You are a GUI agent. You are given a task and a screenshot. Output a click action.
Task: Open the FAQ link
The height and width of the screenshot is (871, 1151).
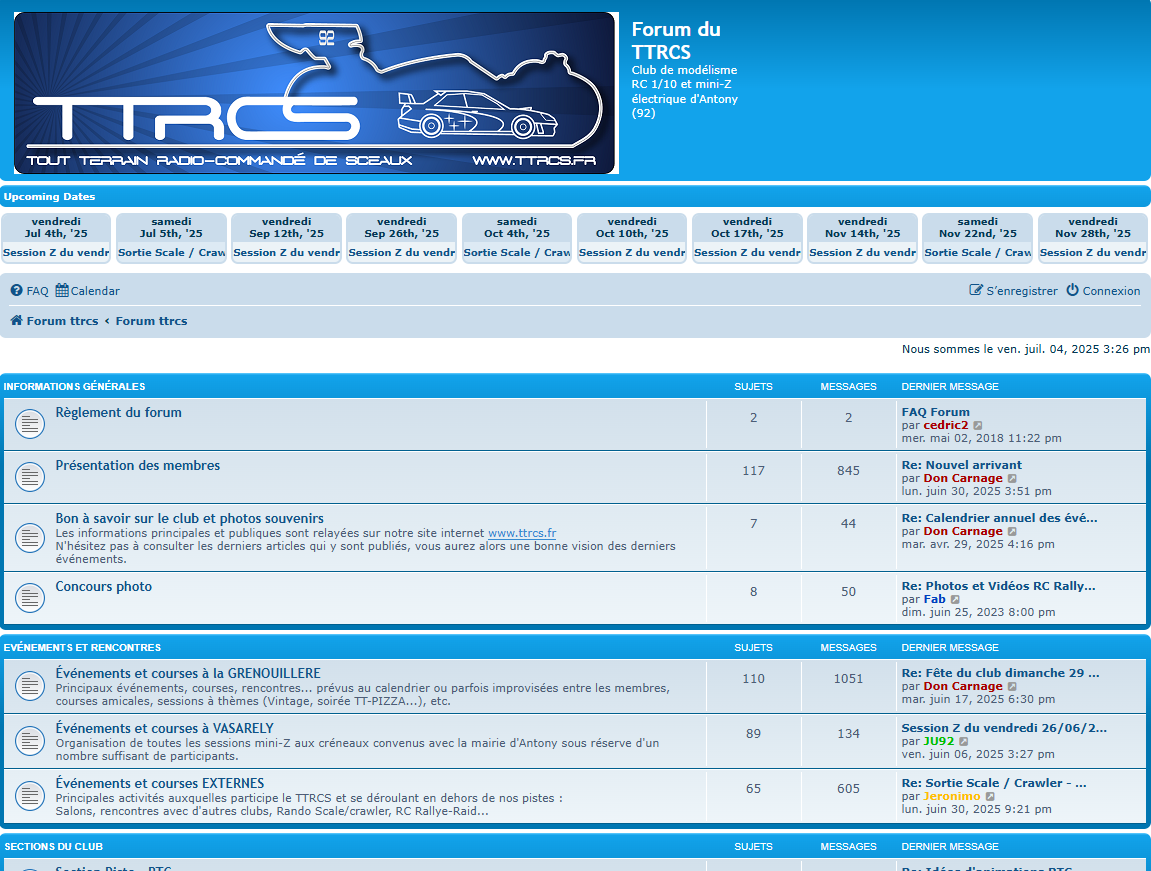(x=37, y=291)
